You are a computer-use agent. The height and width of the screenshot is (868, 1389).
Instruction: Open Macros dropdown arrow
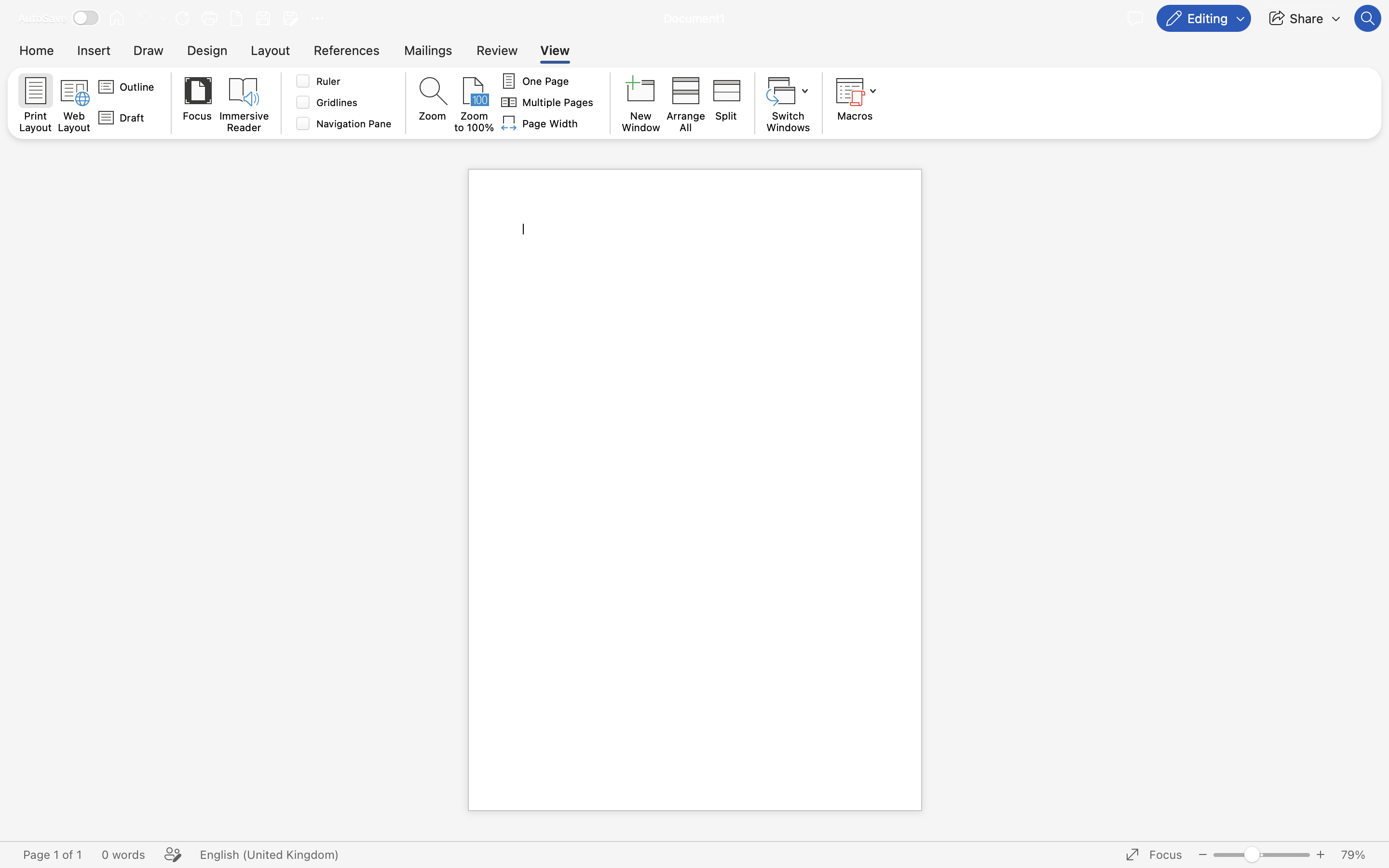[x=872, y=91]
